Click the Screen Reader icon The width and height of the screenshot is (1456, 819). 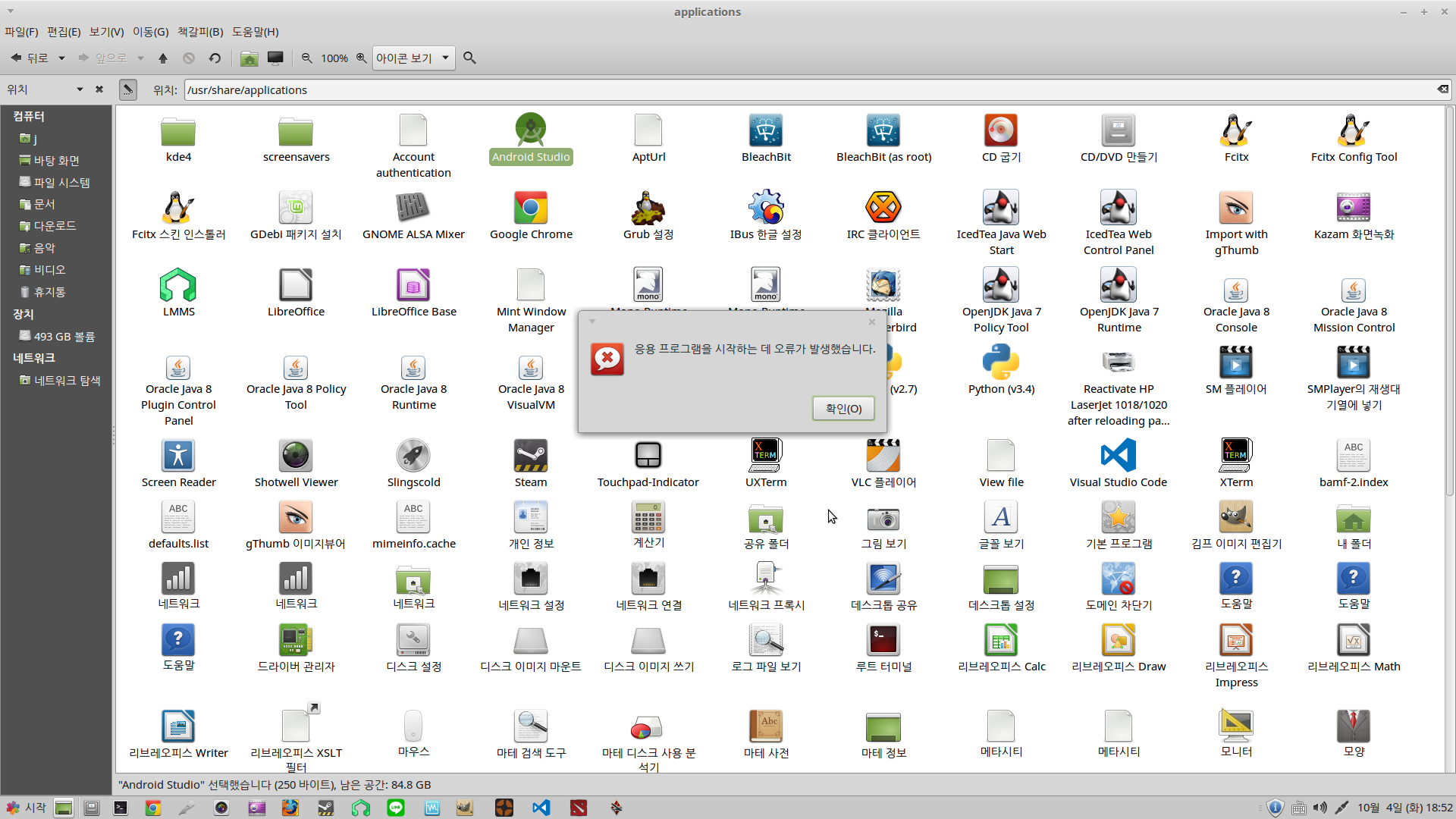coord(178,456)
